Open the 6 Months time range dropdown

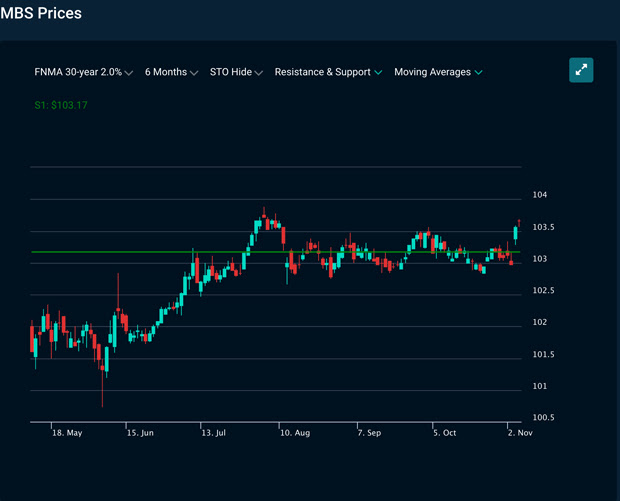coord(171,72)
